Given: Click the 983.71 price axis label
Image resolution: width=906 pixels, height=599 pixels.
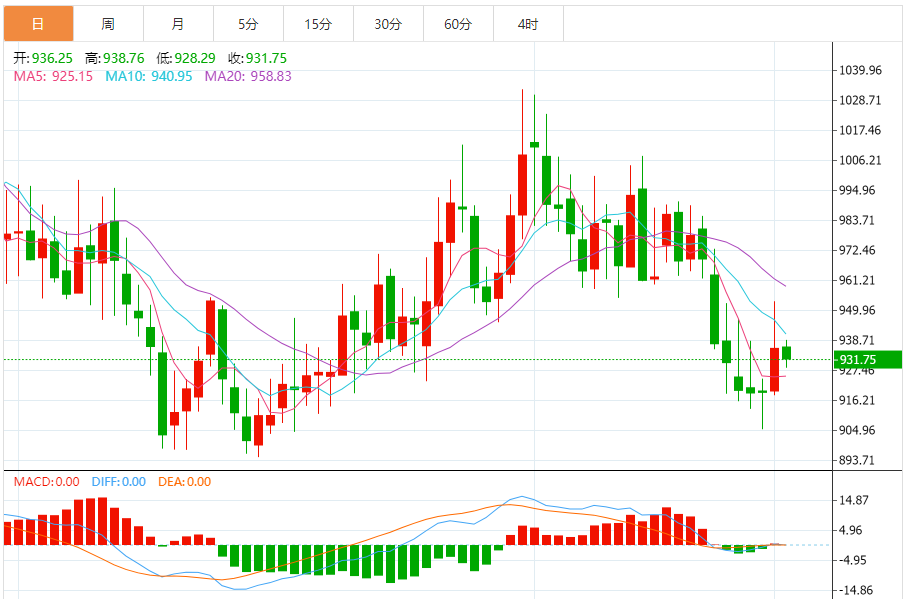Looking at the screenshot, I should (x=857, y=221).
